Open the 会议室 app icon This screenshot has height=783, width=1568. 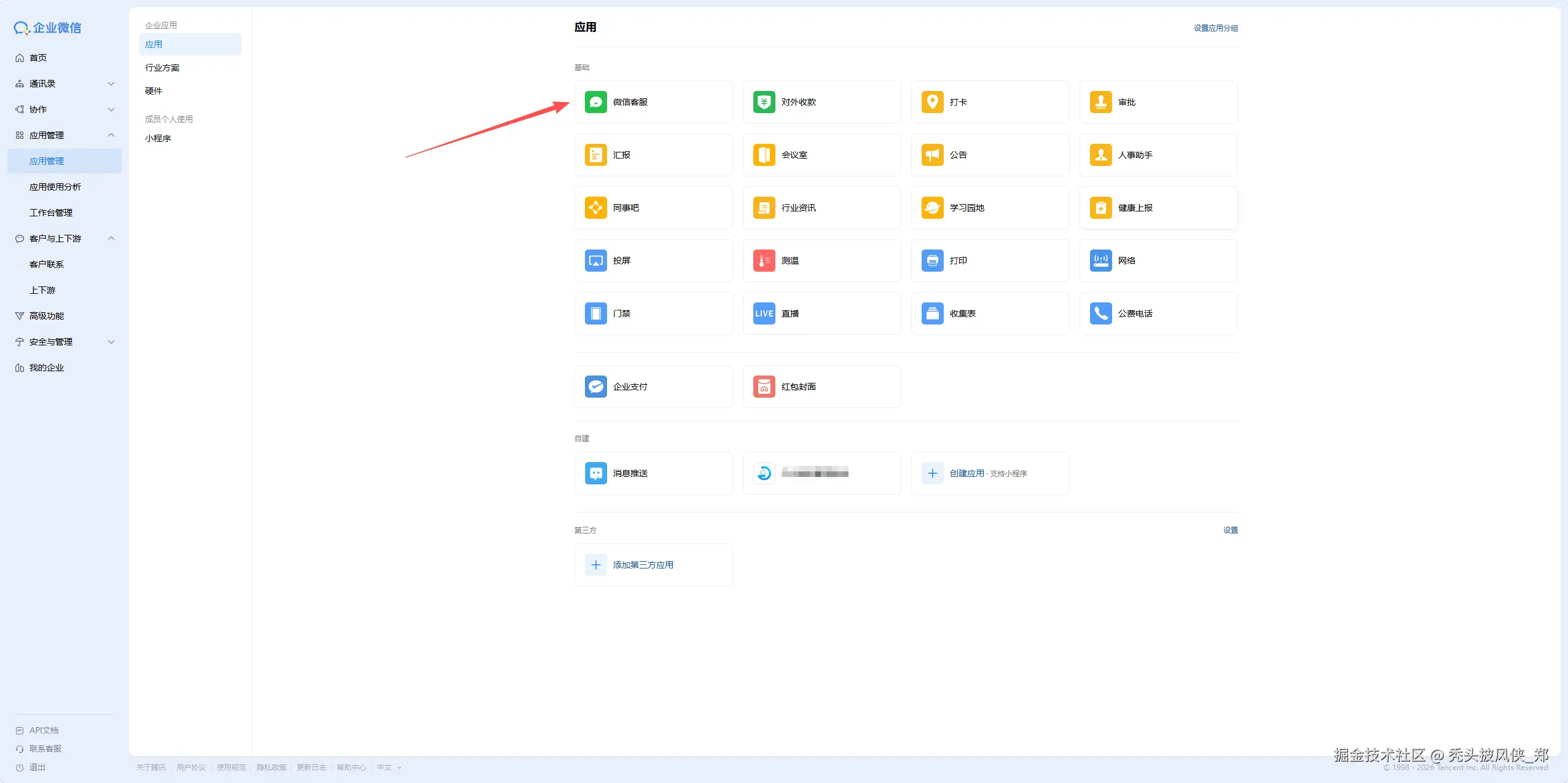click(764, 155)
